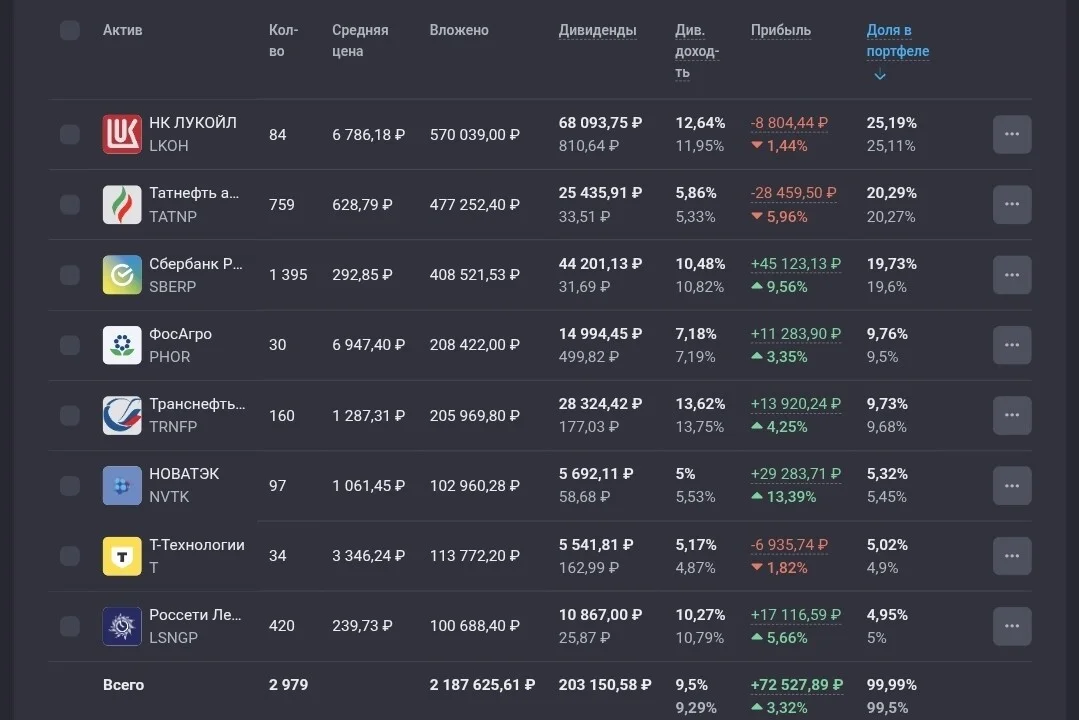Image resolution: width=1079 pixels, height=720 pixels.
Task: Click the NOVATEK logo icon
Action: (x=122, y=485)
